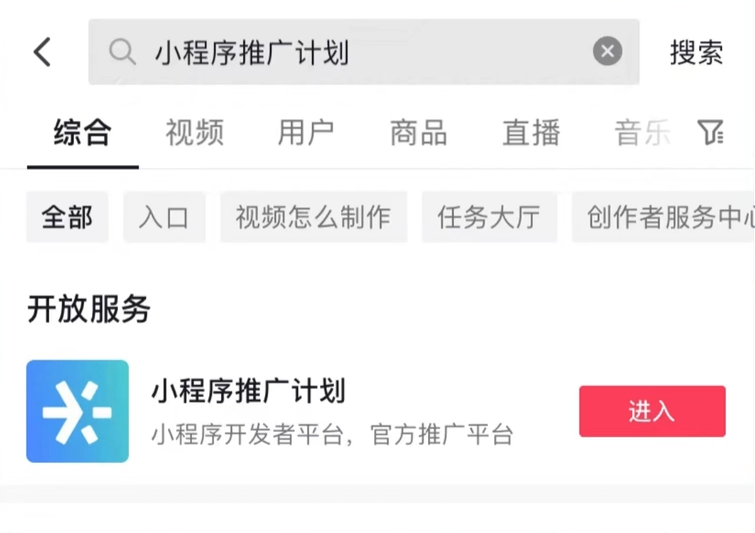Image resolution: width=755 pixels, height=533 pixels.
Task: Open the 小程序推广计划 service title
Action: [x=248, y=391]
